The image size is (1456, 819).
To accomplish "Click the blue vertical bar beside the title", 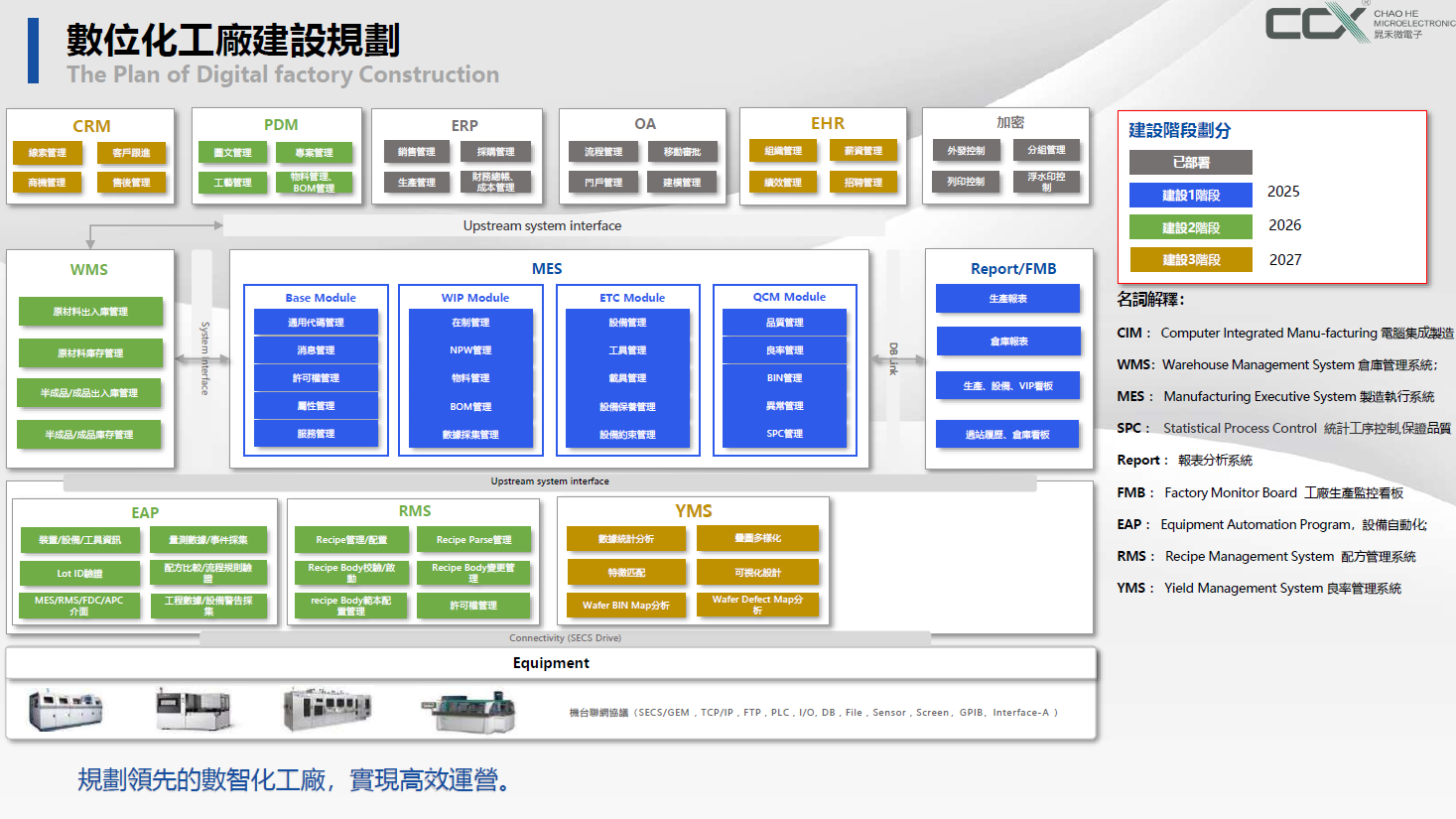I will [x=33, y=51].
